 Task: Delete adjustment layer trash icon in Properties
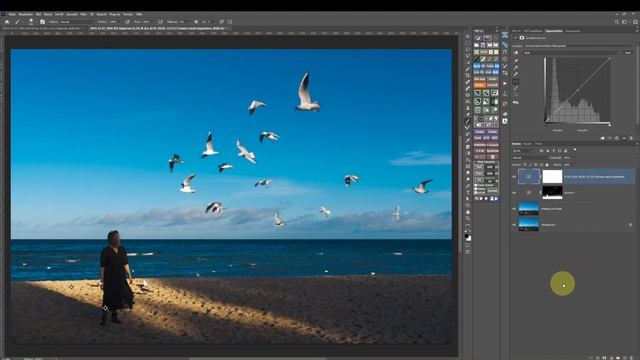(631, 138)
